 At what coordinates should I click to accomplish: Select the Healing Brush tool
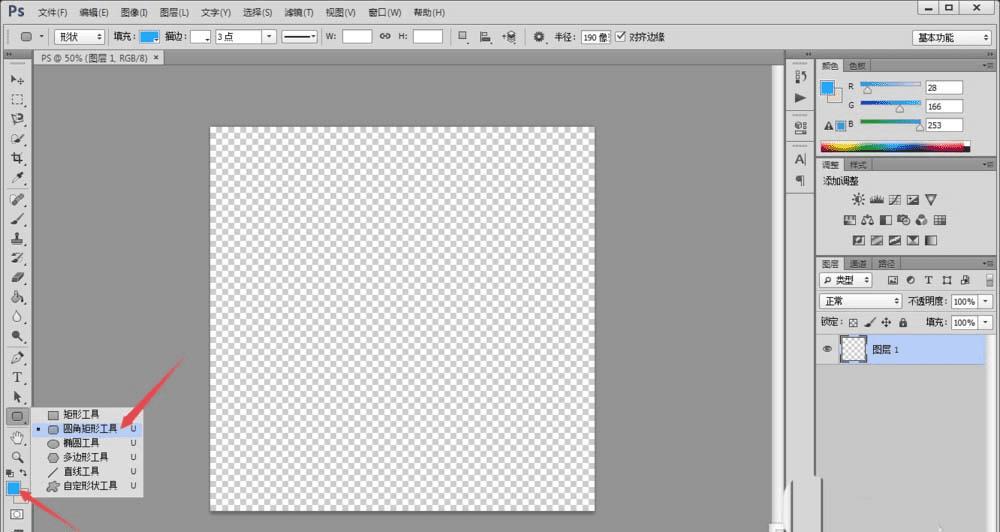17,200
